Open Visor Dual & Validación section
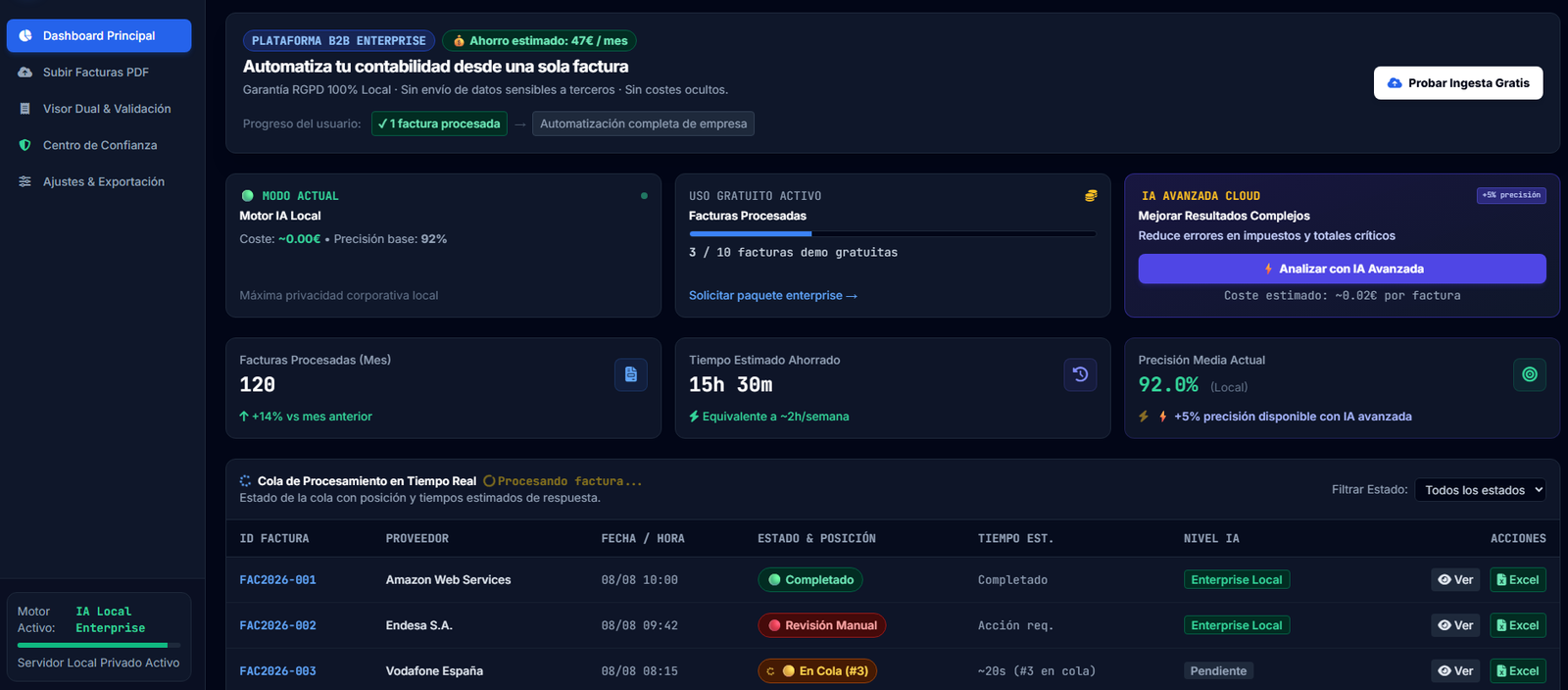The height and width of the screenshot is (690, 1568). 99,109
